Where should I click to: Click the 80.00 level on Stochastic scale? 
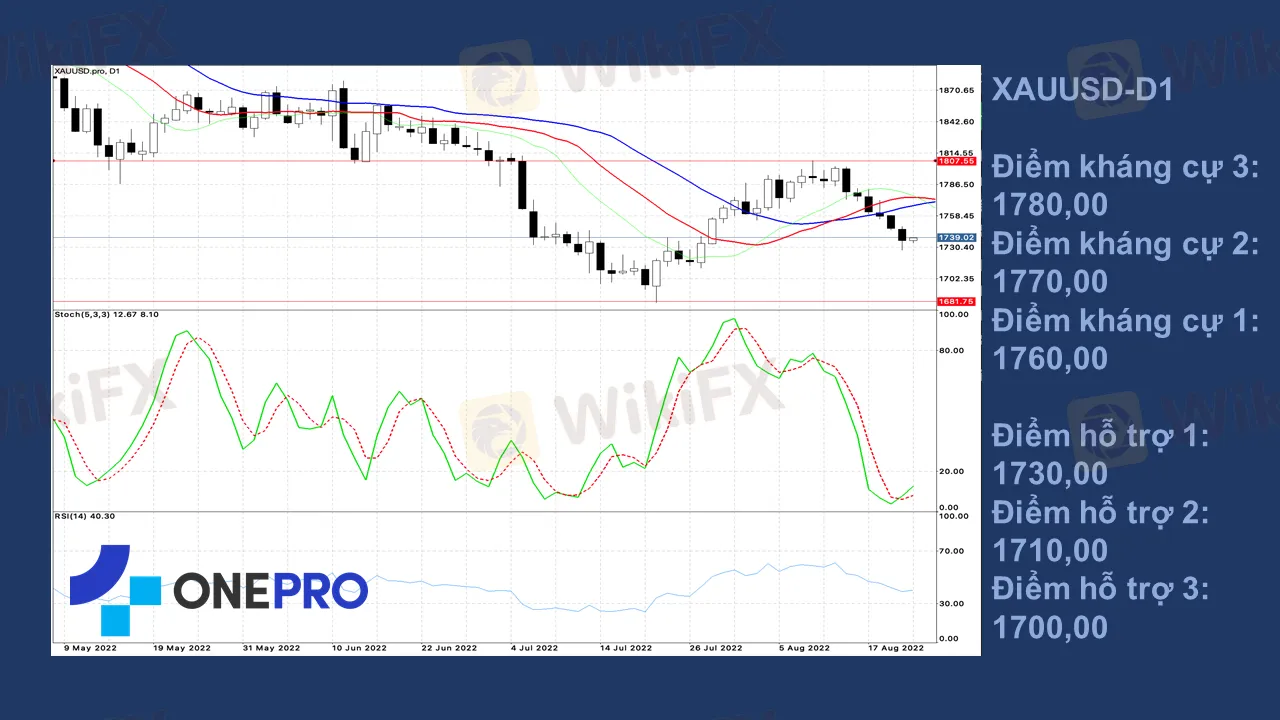click(x=952, y=351)
